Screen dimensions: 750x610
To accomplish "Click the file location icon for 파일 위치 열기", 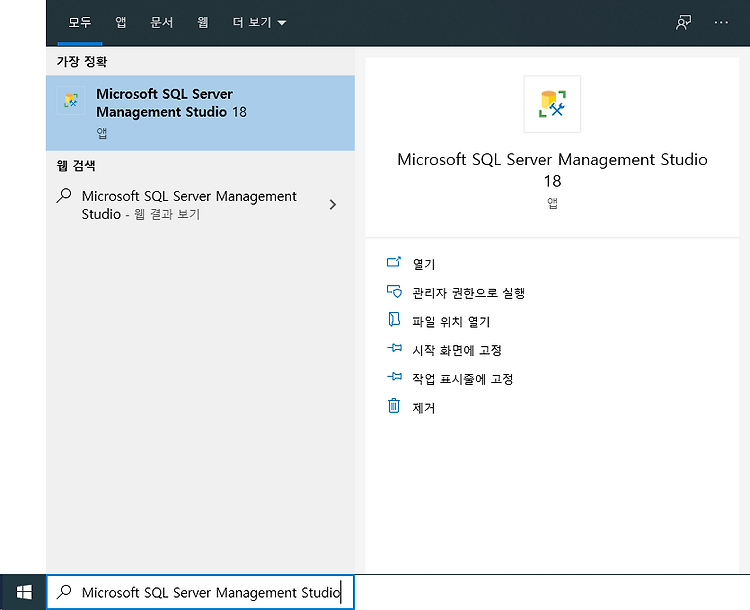I will pos(394,319).
